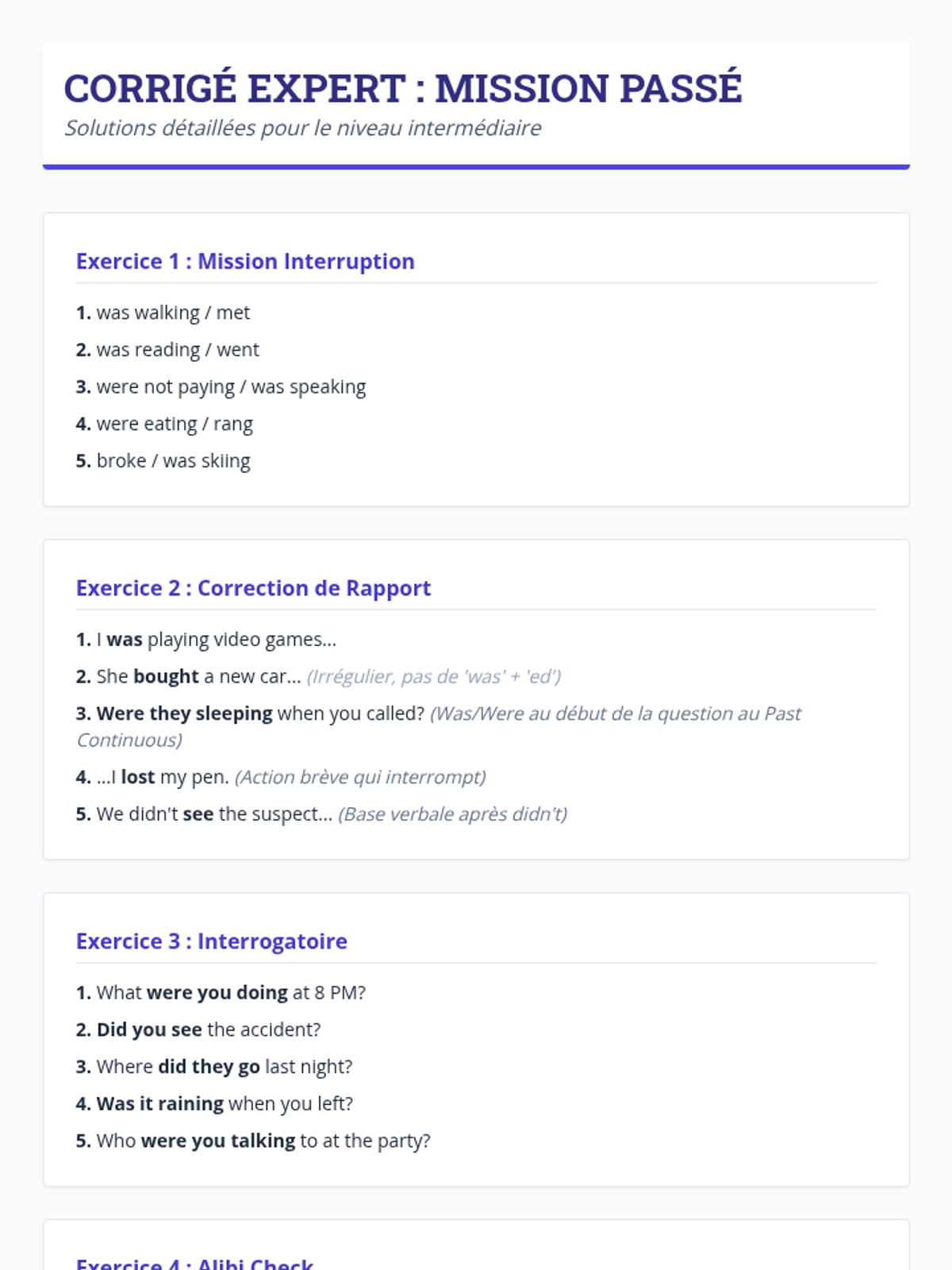Click 'What were you doing at 8 PM?'
Image resolution: width=952 pixels, height=1270 pixels.
point(230,993)
